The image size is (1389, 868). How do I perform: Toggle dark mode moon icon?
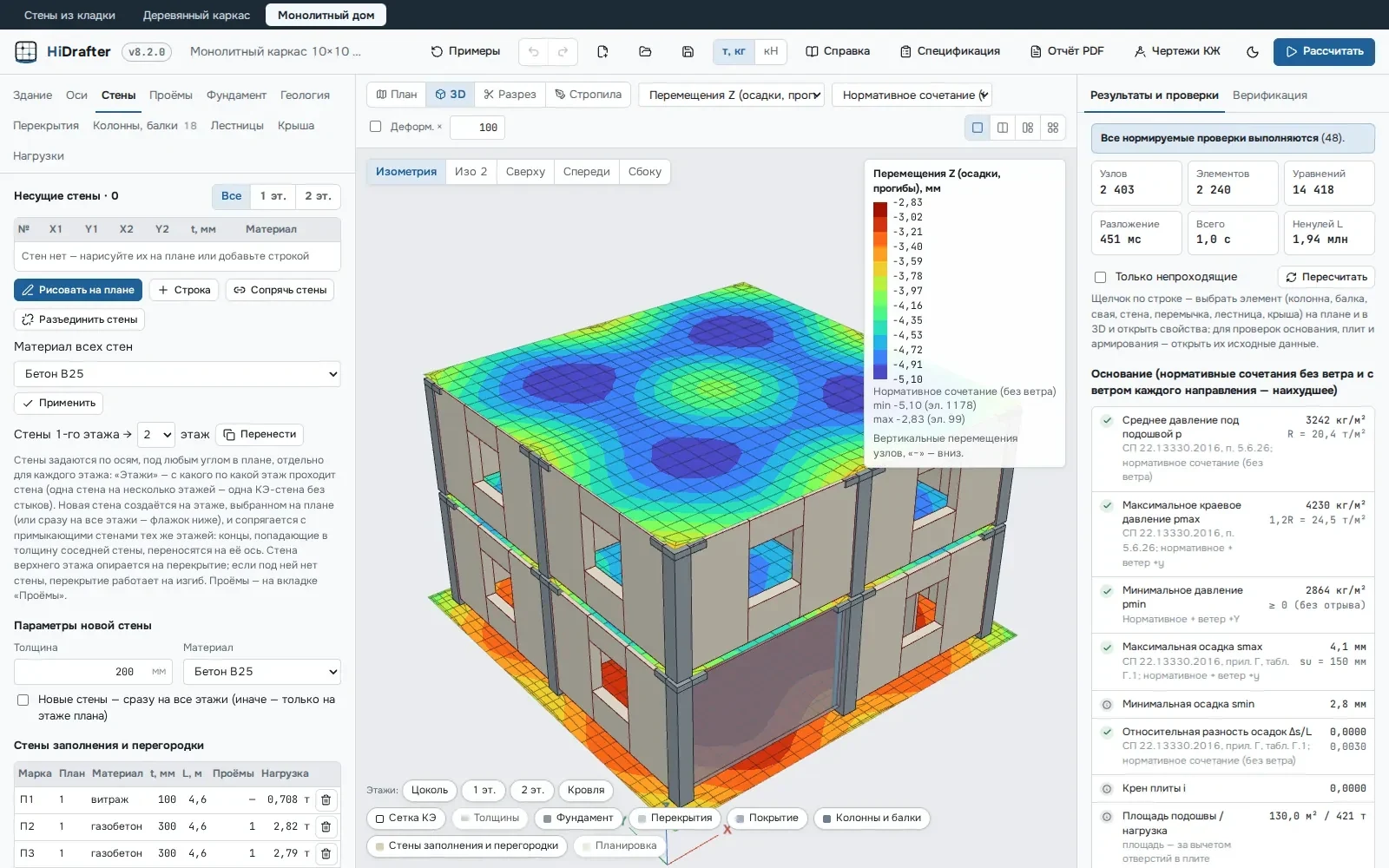pyautogui.click(x=1253, y=52)
